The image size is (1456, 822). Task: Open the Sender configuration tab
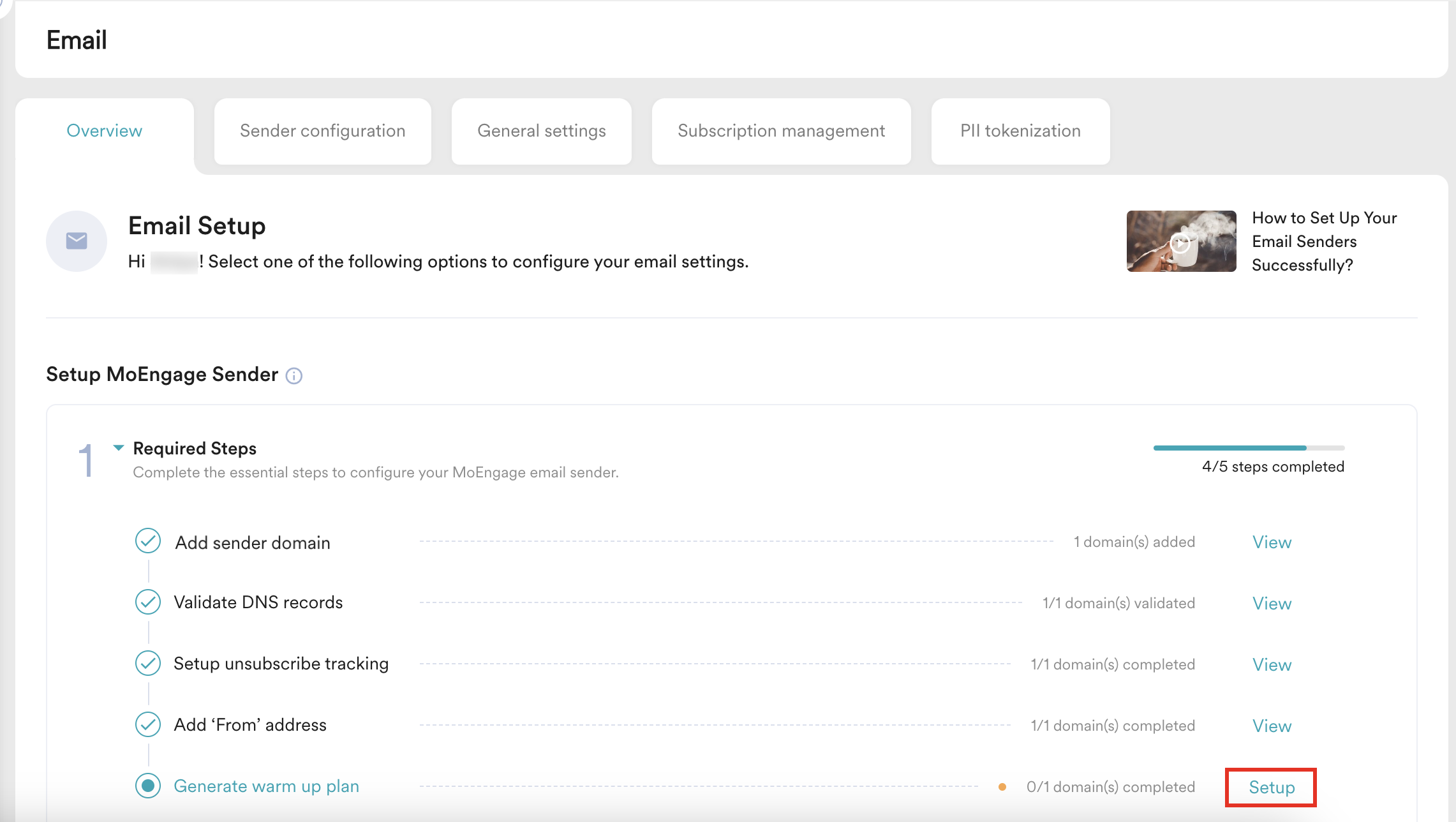(x=322, y=131)
